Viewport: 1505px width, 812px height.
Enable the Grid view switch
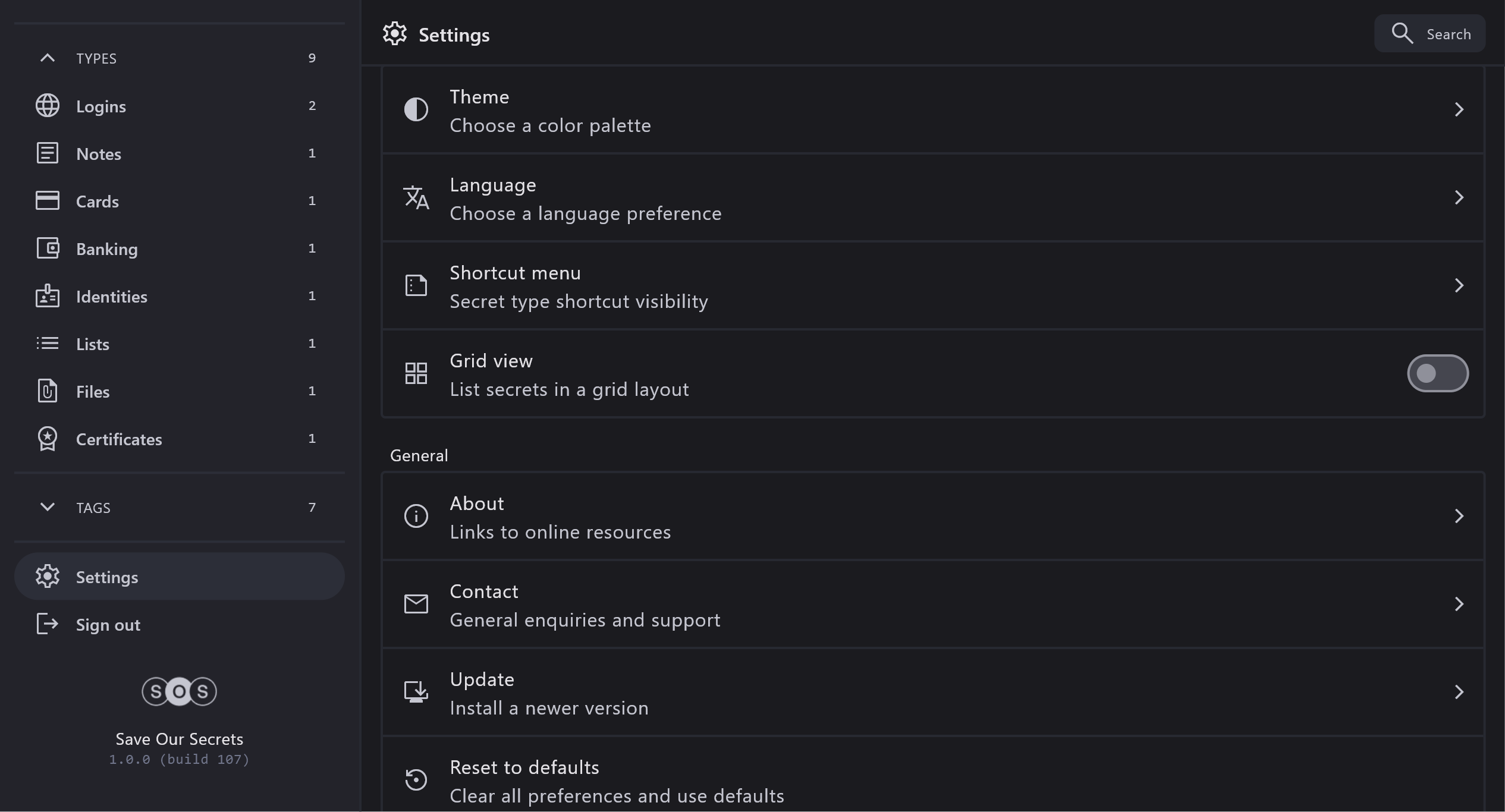(x=1437, y=374)
